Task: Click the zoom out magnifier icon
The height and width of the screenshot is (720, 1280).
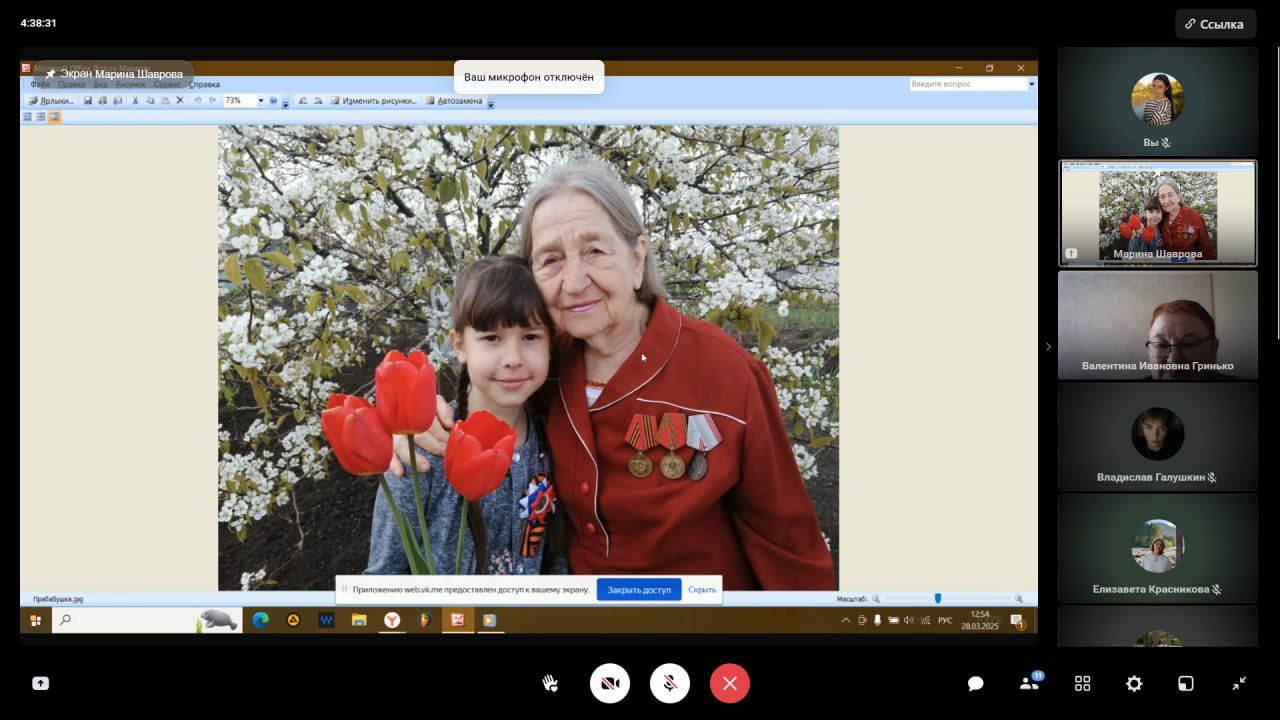Action: [x=876, y=598]
